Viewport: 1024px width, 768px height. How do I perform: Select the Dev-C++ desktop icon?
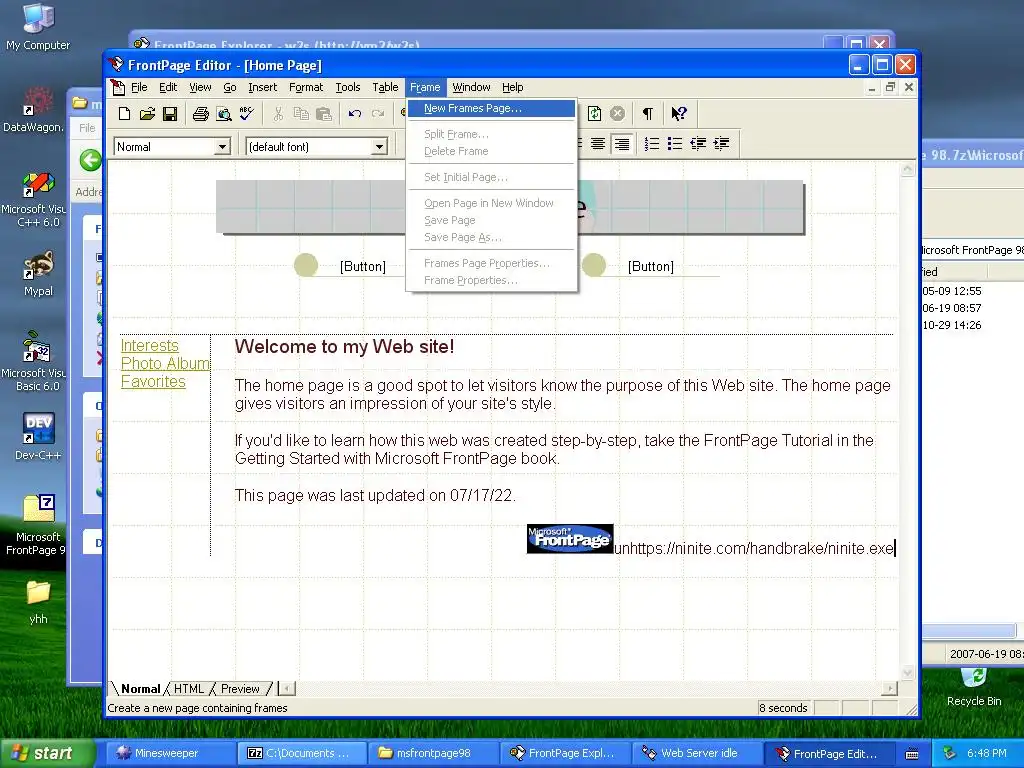coord(38,437)
